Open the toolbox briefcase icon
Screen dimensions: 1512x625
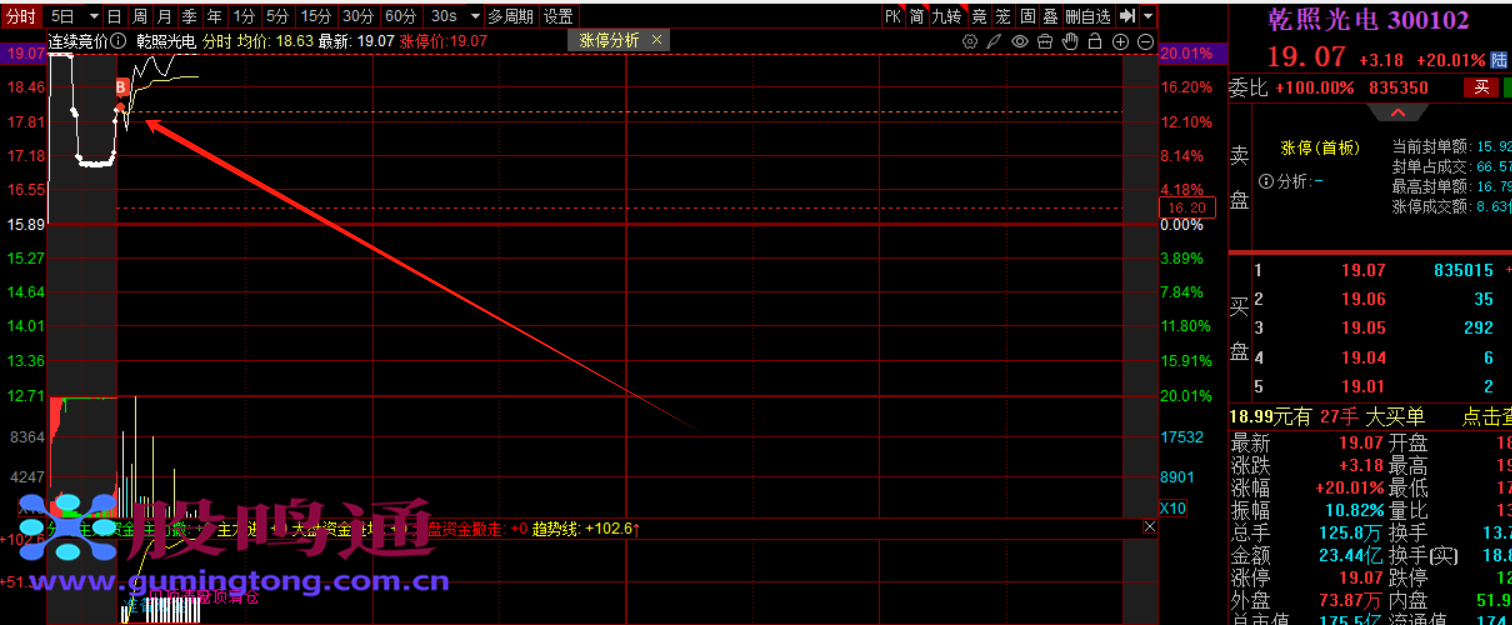pyautogui.click(x=1044, y=42)
